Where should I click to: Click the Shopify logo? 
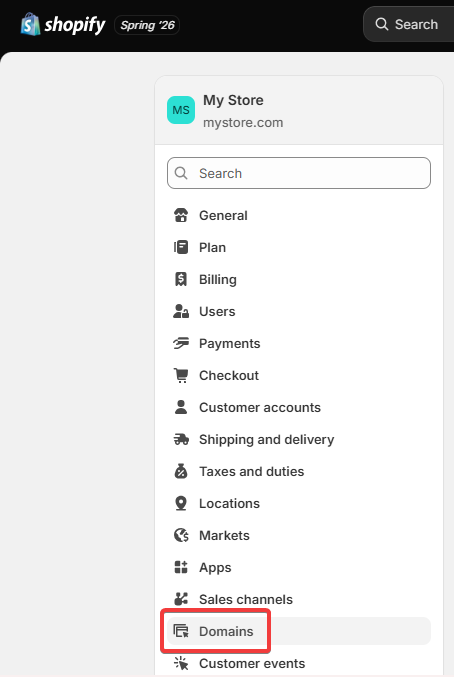(63, 25)
